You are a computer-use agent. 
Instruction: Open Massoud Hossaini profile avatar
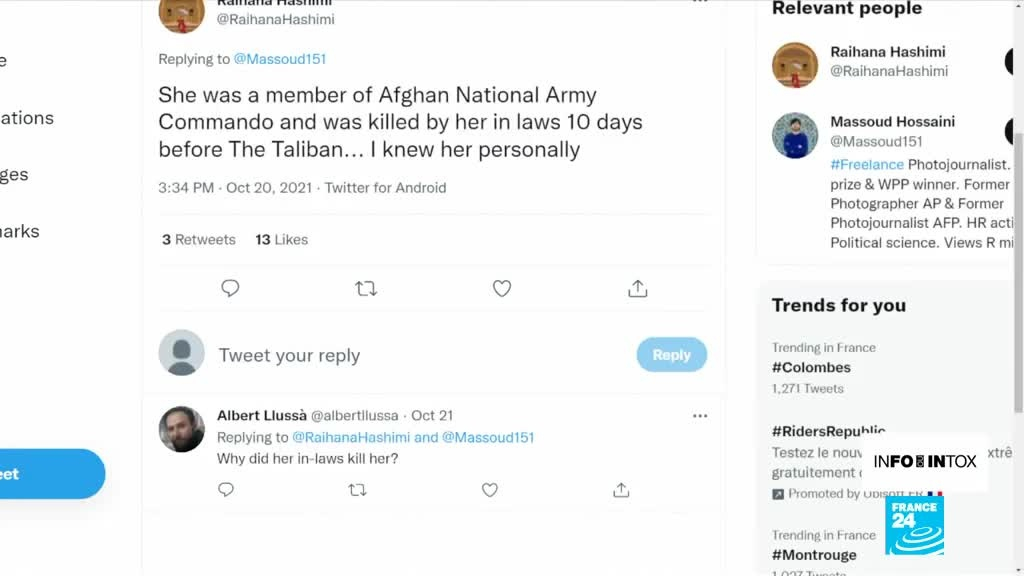click(x=795, y=135)
